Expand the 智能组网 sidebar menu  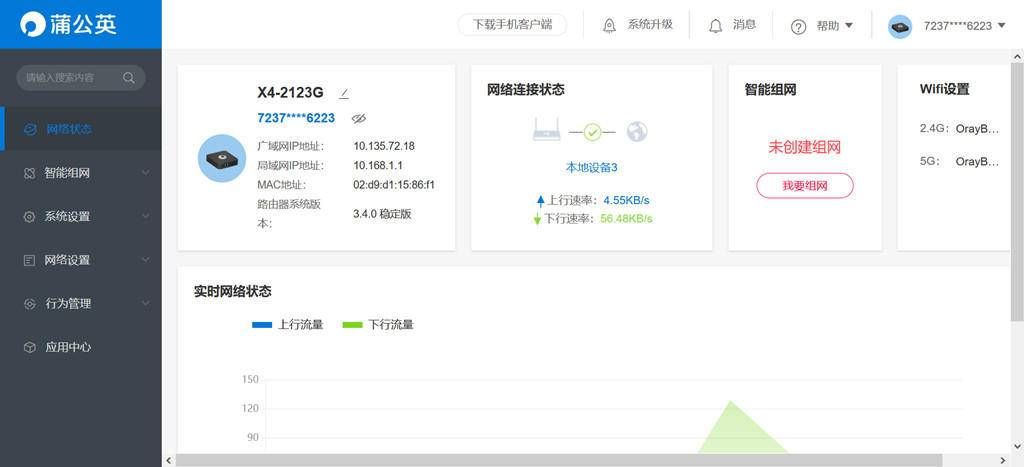81,173
